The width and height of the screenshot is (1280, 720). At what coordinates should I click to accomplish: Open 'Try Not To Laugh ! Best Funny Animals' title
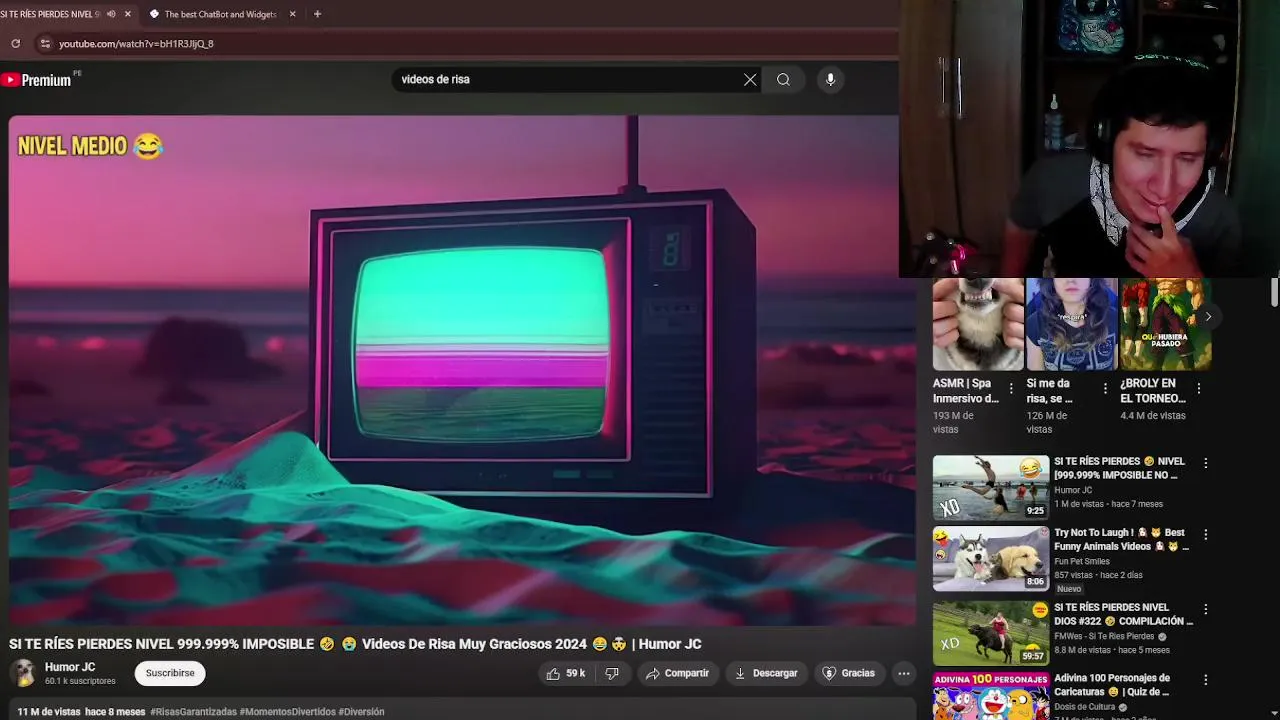pyautogui.click(x=1121, y=539)
